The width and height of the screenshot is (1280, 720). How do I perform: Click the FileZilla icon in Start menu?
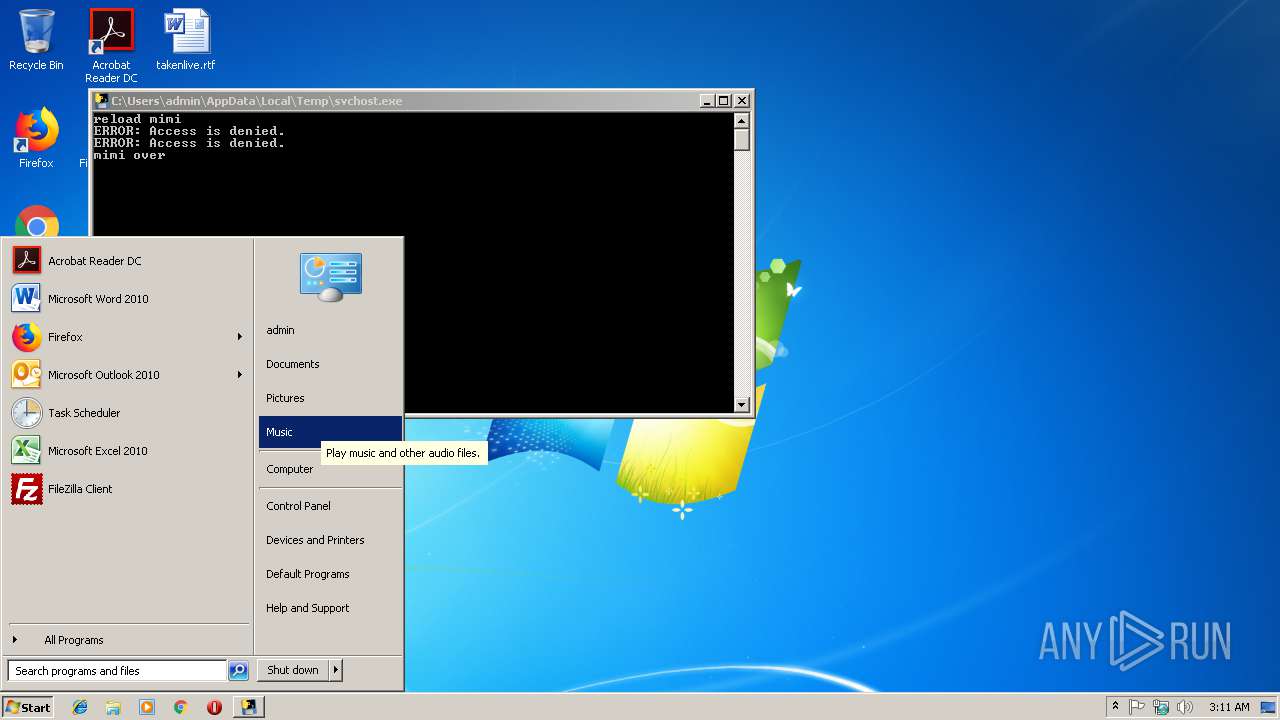point(27,489)
